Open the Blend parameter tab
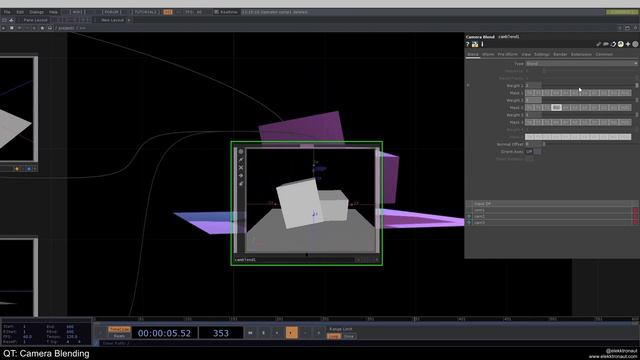The image size is (640, 360). pyautogui.click(x=473, y=54)
